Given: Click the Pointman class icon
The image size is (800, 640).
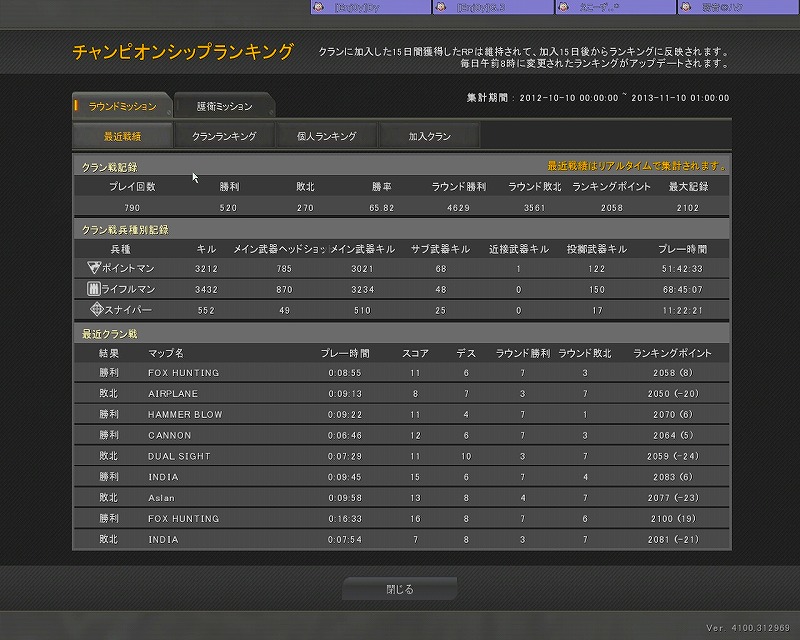Looking at the screenshot, I should [94, 268].
